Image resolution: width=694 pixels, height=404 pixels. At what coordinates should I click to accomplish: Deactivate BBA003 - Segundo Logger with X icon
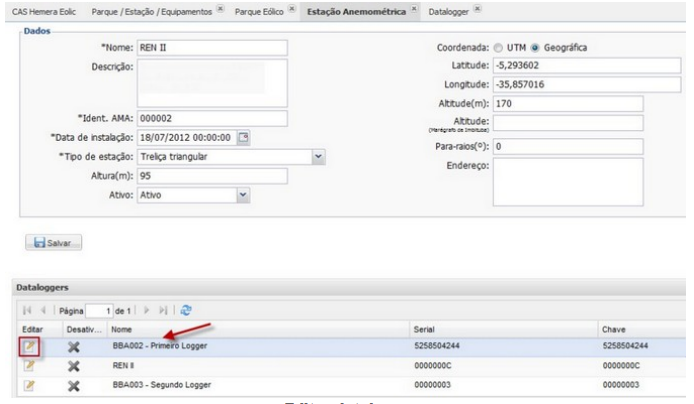(72, 386)
